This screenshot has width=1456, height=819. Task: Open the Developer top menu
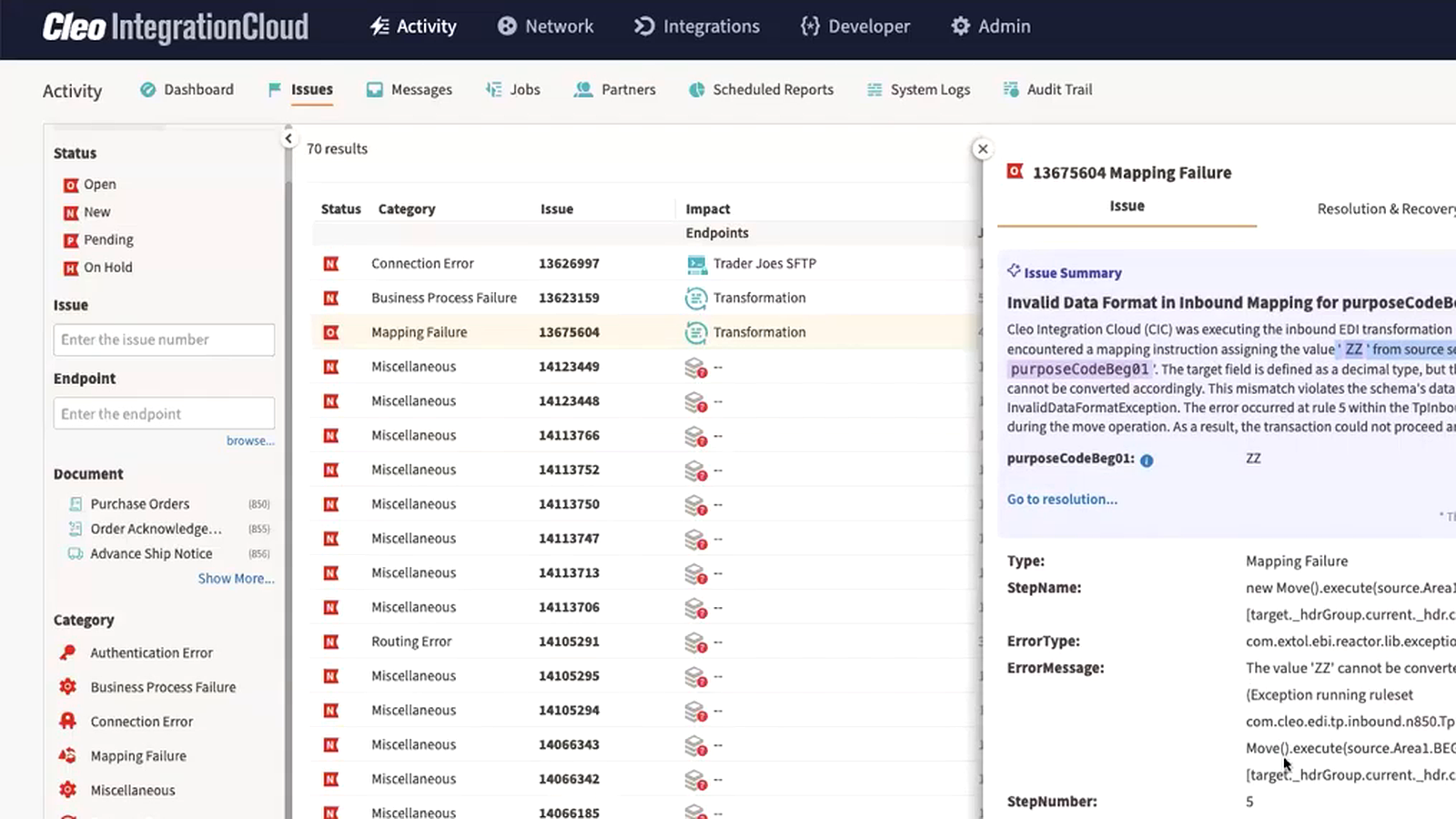click(854, 26)
